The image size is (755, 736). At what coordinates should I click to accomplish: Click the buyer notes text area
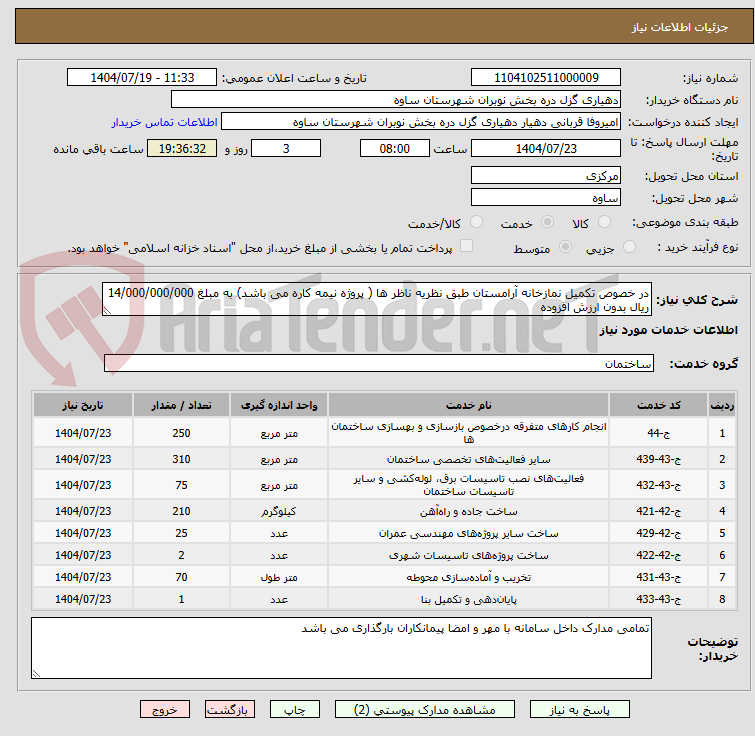point(341,649)
